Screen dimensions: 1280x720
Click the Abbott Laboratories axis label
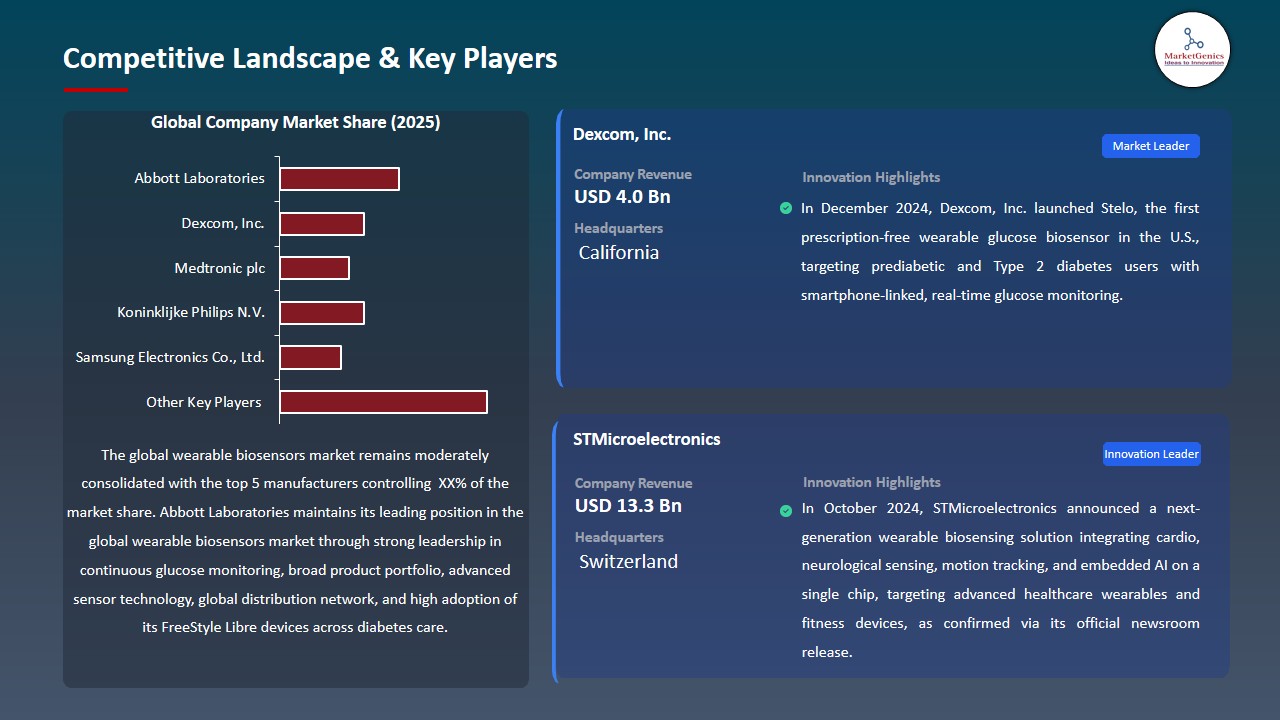click(x=200, y=179)
